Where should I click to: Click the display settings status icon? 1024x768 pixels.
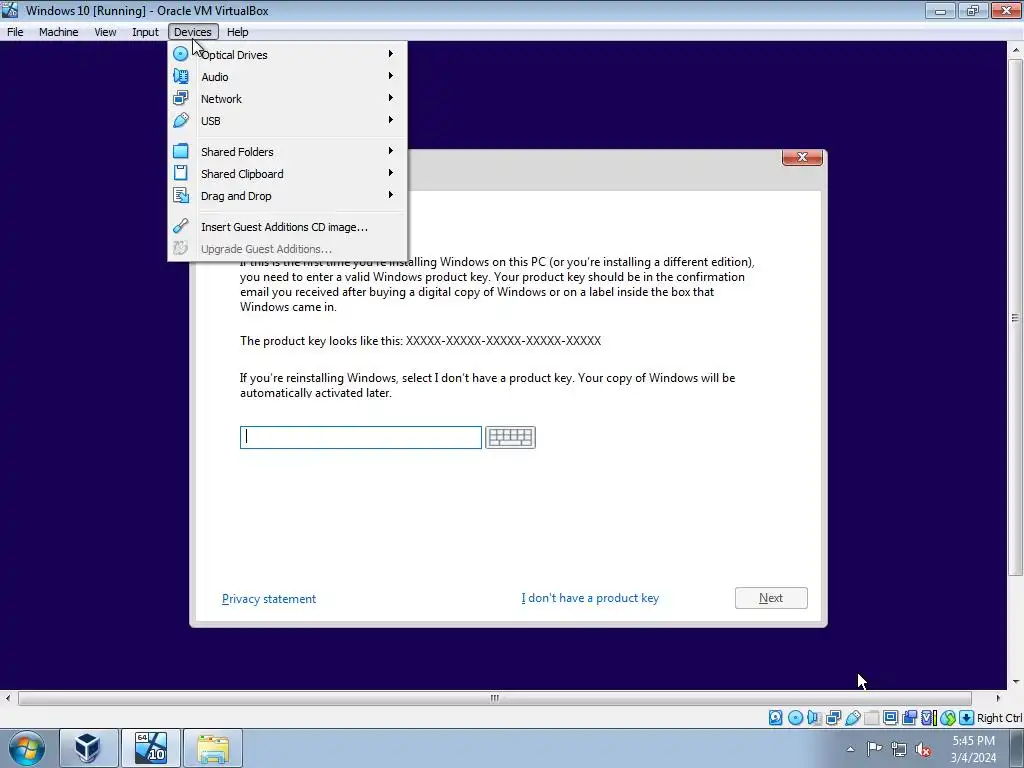[x=890, y=718]
